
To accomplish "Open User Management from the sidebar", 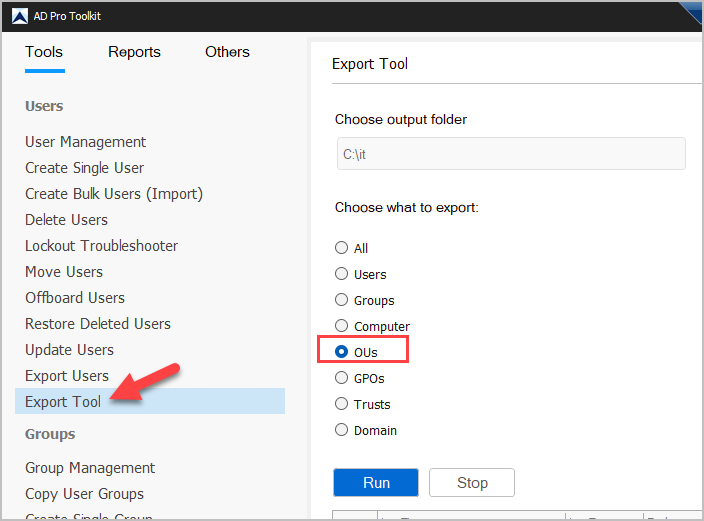I will (x=86, y=142).
